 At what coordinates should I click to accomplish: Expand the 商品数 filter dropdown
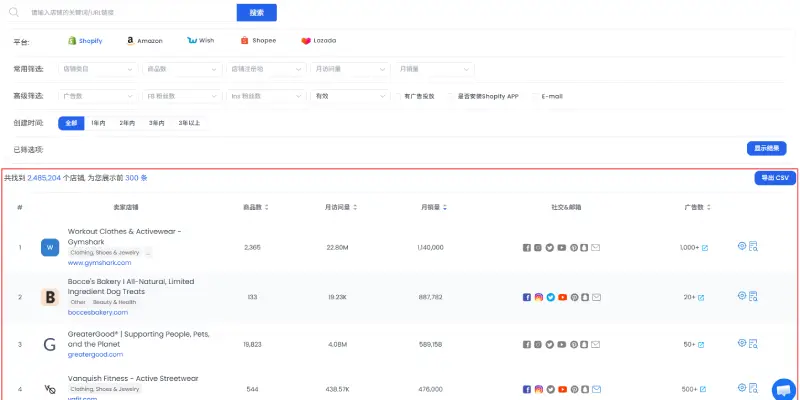[182, 69]
